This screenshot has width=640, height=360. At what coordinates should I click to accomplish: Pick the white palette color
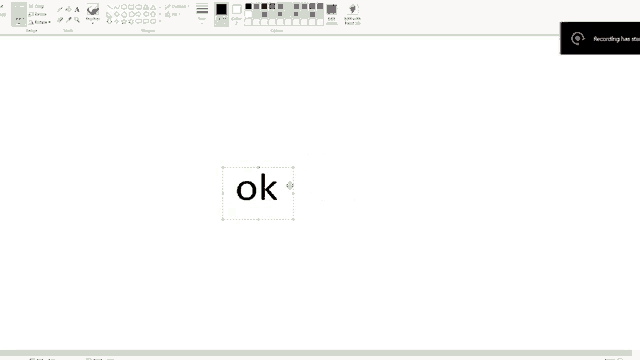[249, 14]
